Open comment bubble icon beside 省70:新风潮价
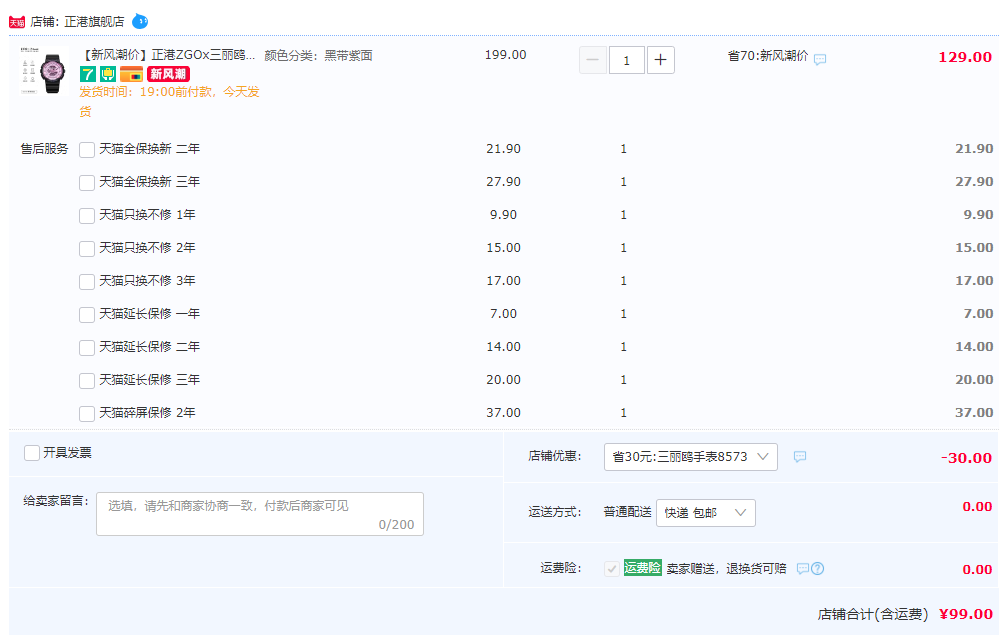The image size is (999, 635). (820, 59)
